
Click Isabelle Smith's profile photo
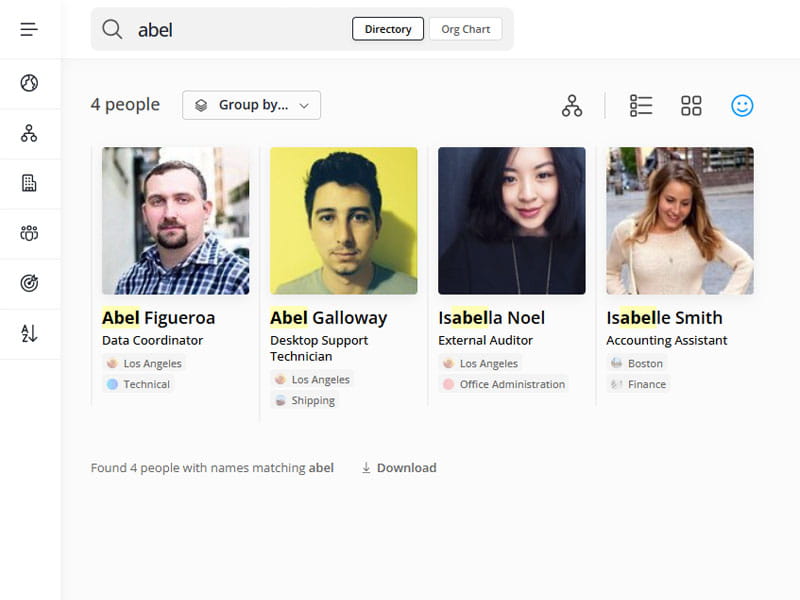click(x=679, y=220)
